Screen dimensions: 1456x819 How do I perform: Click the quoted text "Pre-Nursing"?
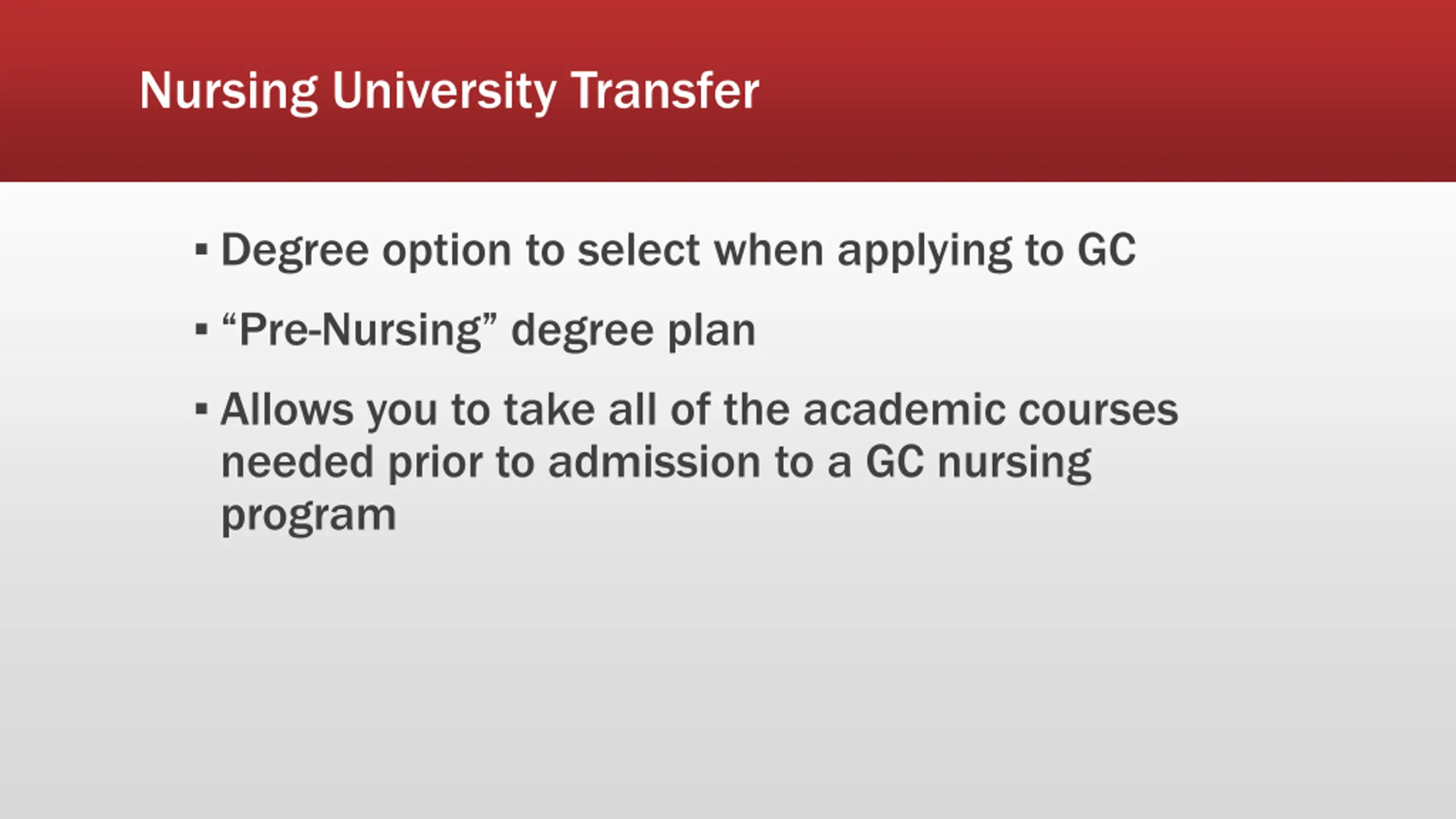359,330
